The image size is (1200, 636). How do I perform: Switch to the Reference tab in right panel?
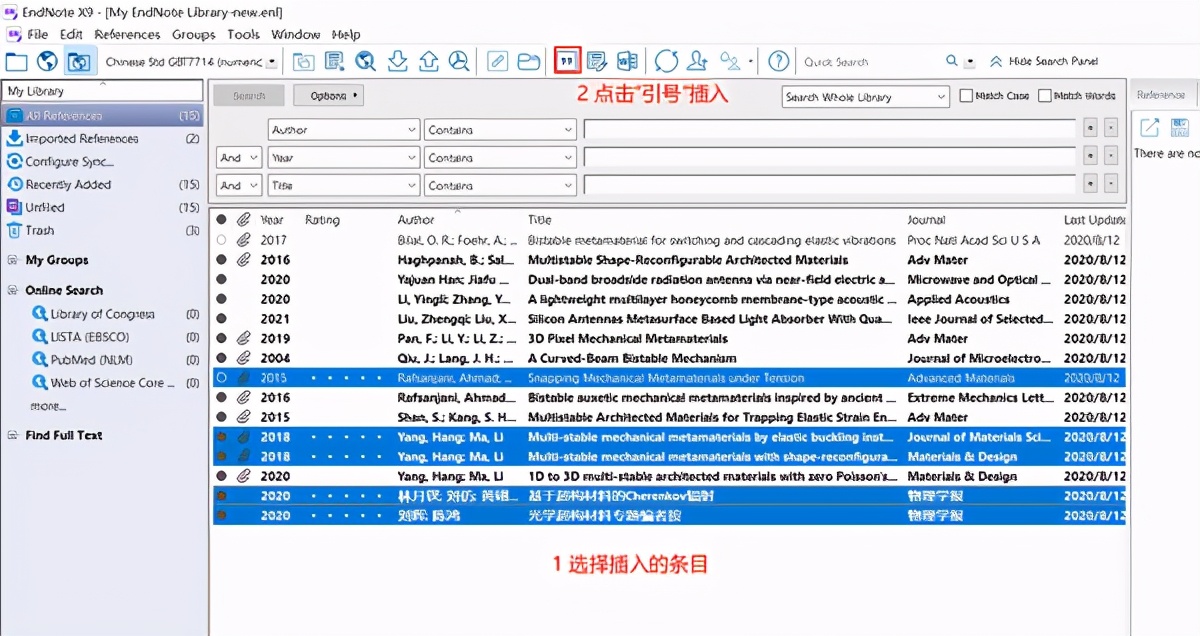click(x=1160, y=95)
